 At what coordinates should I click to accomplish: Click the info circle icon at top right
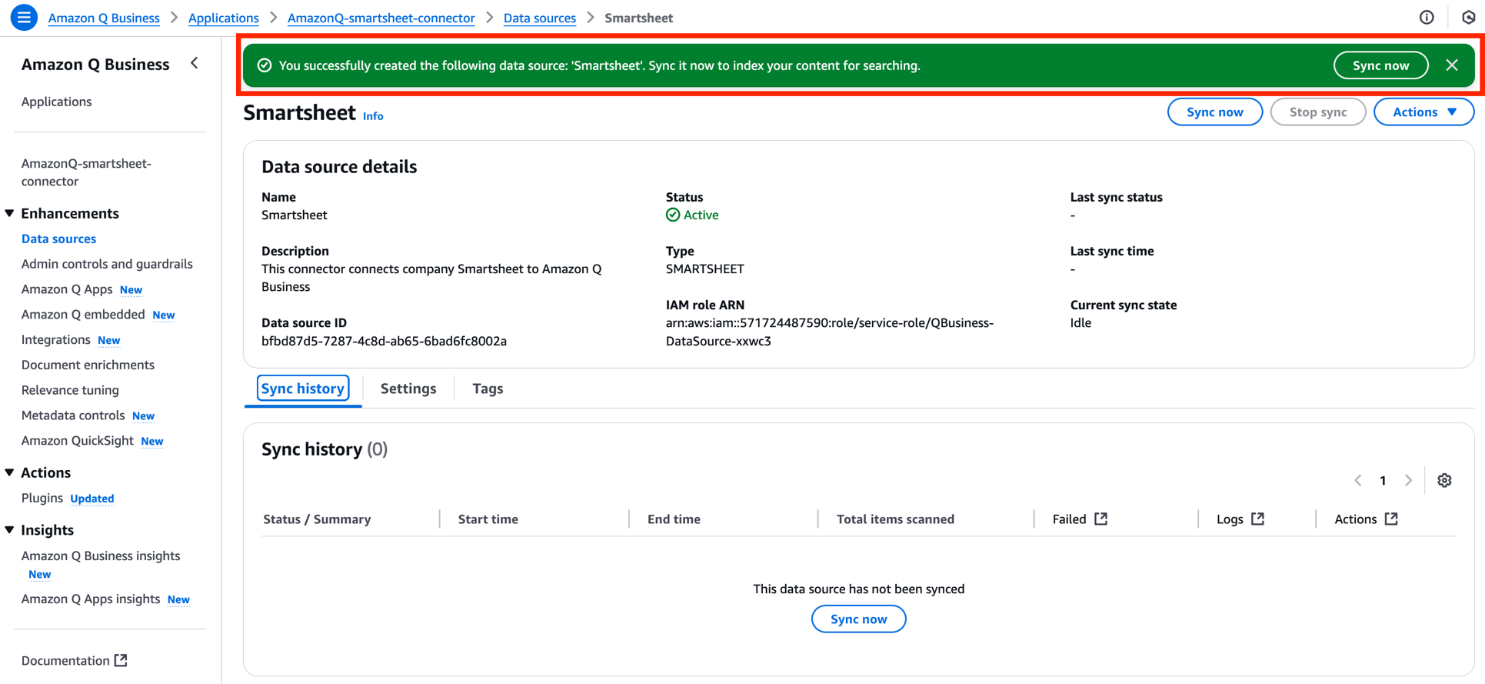1426,17
